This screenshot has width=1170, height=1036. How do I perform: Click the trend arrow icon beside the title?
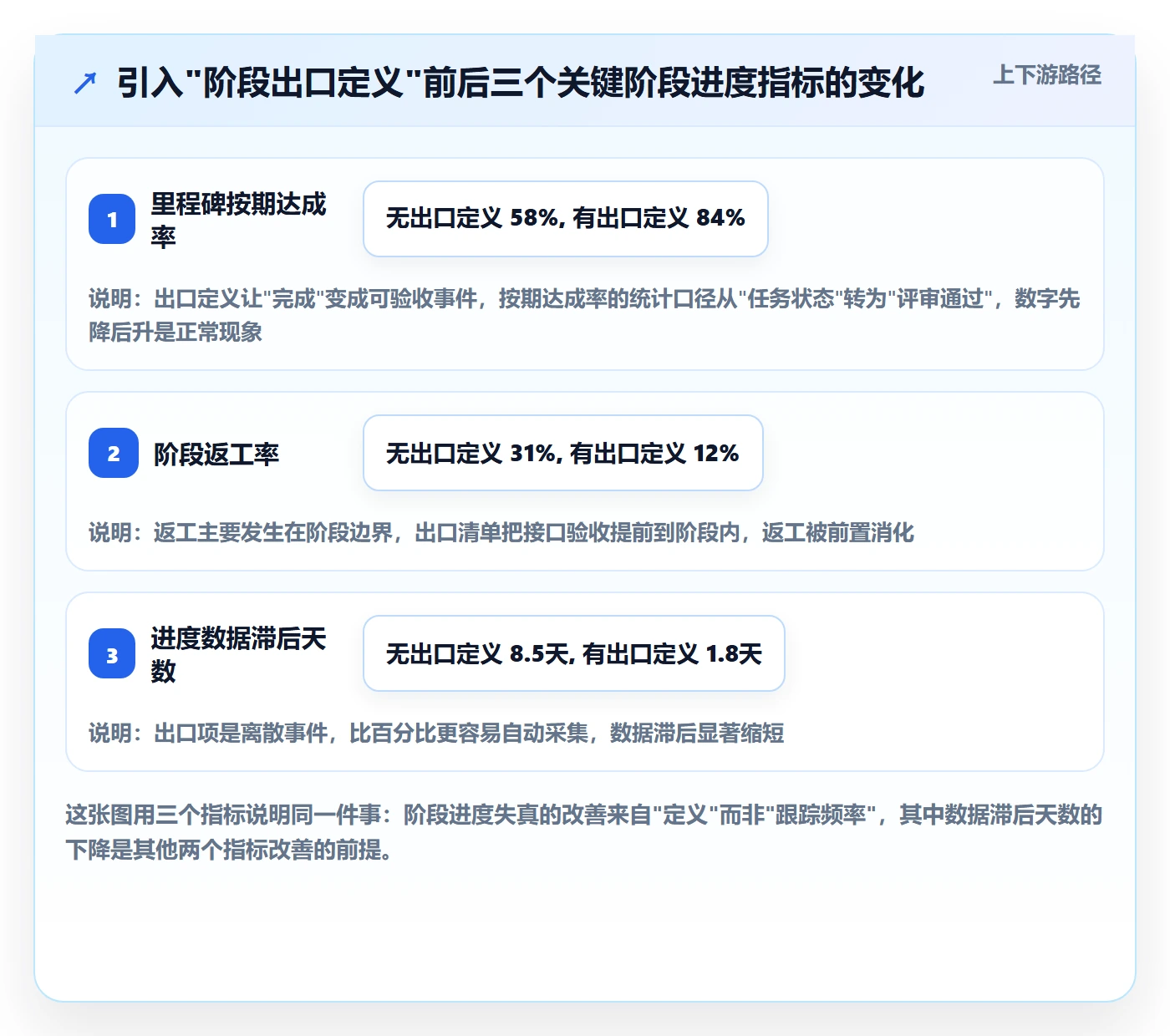85,83
